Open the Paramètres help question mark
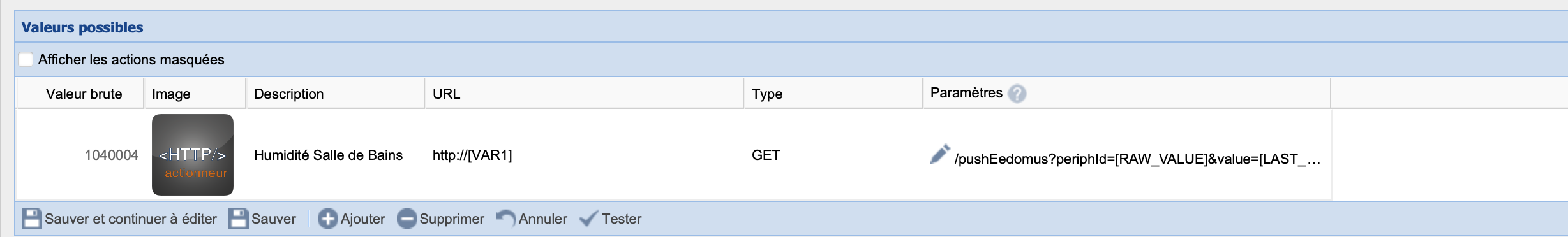This screenshot has width=1568, height=237. [x=1017, y=94]
